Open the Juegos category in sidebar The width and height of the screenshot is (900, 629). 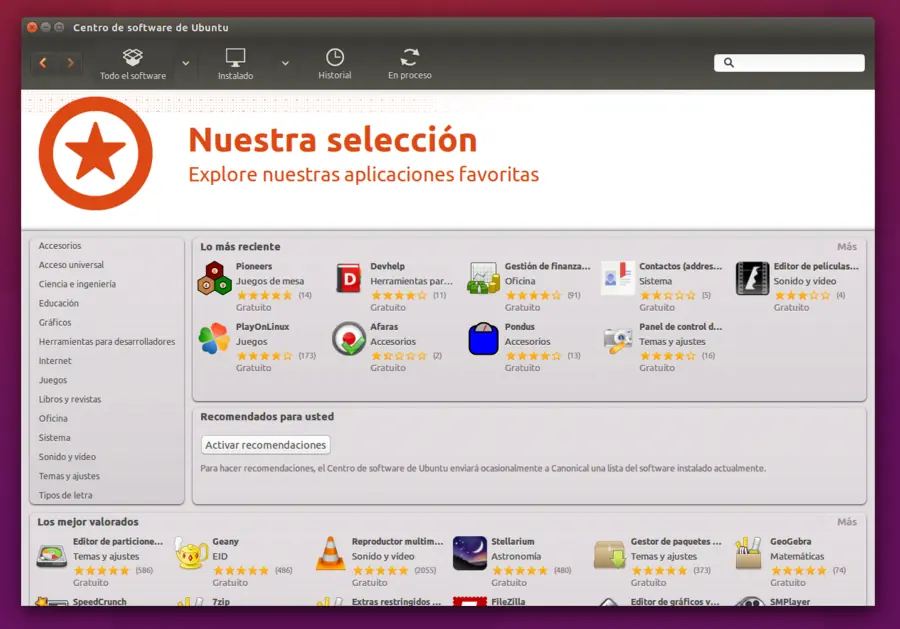(53, 380)
